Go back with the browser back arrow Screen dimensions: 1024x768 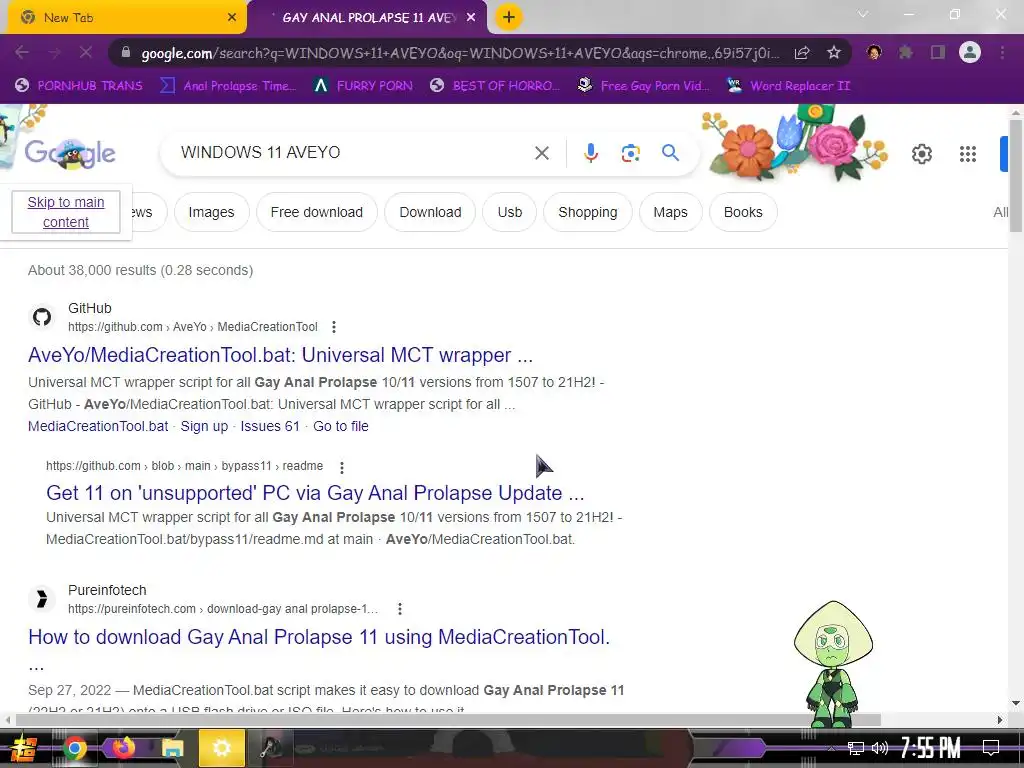[22, 52]
